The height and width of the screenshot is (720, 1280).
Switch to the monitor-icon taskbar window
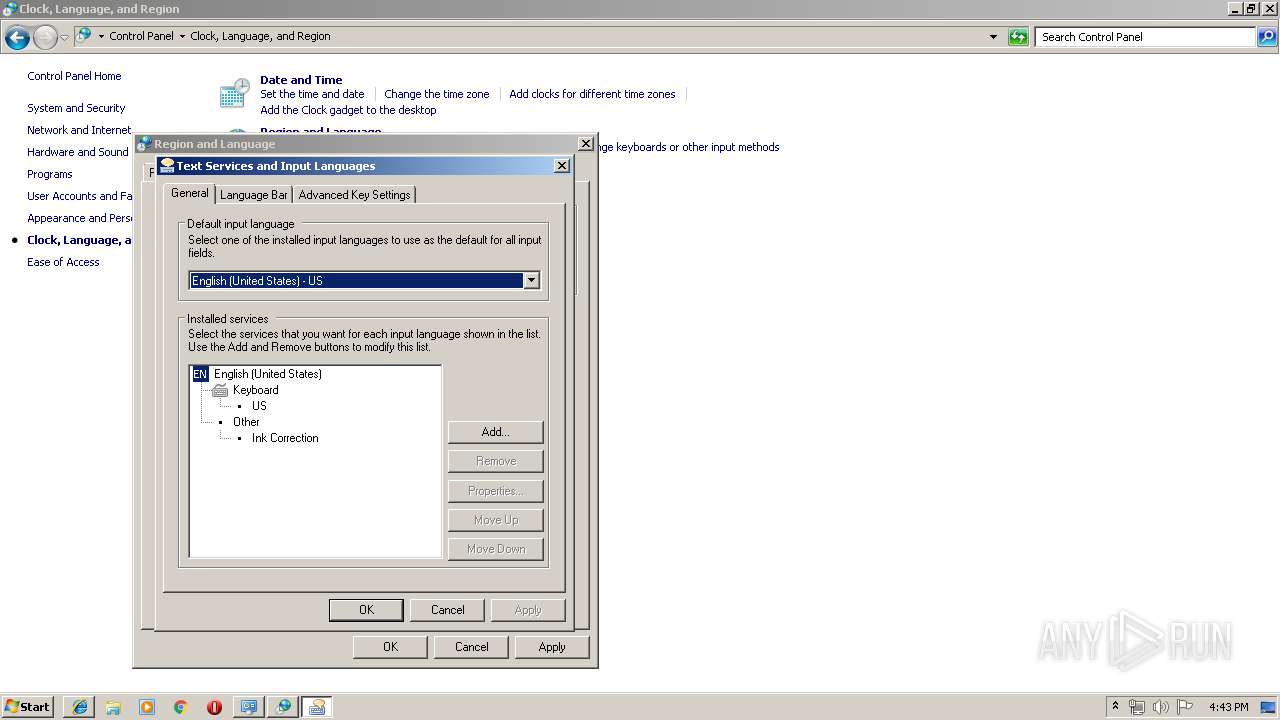(x=249, y=707)
